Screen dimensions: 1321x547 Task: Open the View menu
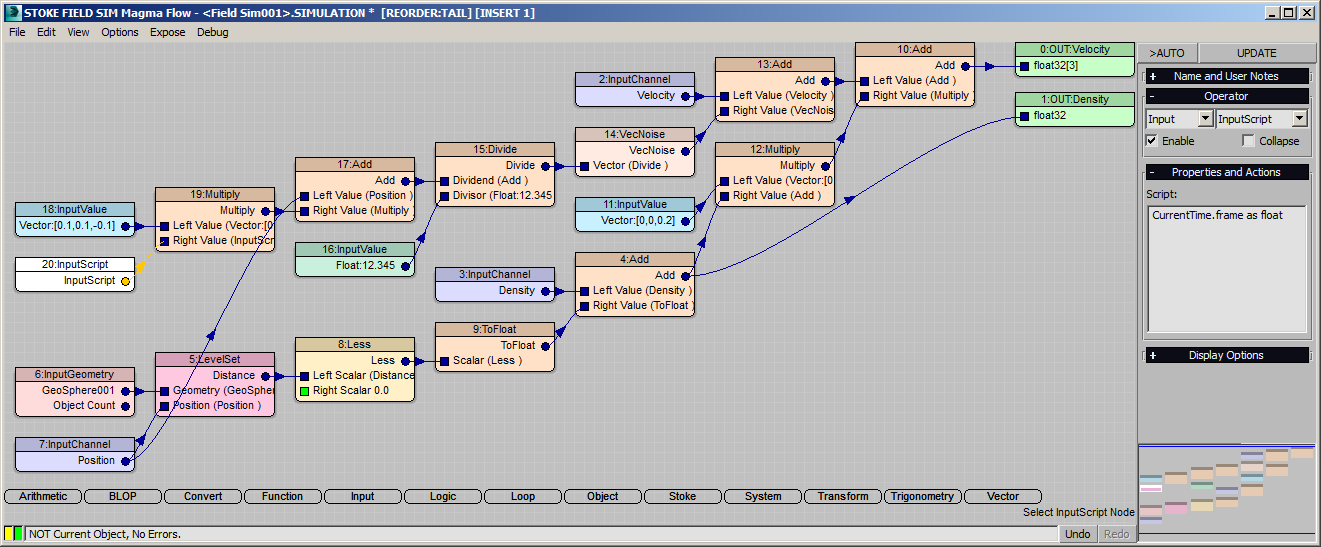(x=78, y=32)
